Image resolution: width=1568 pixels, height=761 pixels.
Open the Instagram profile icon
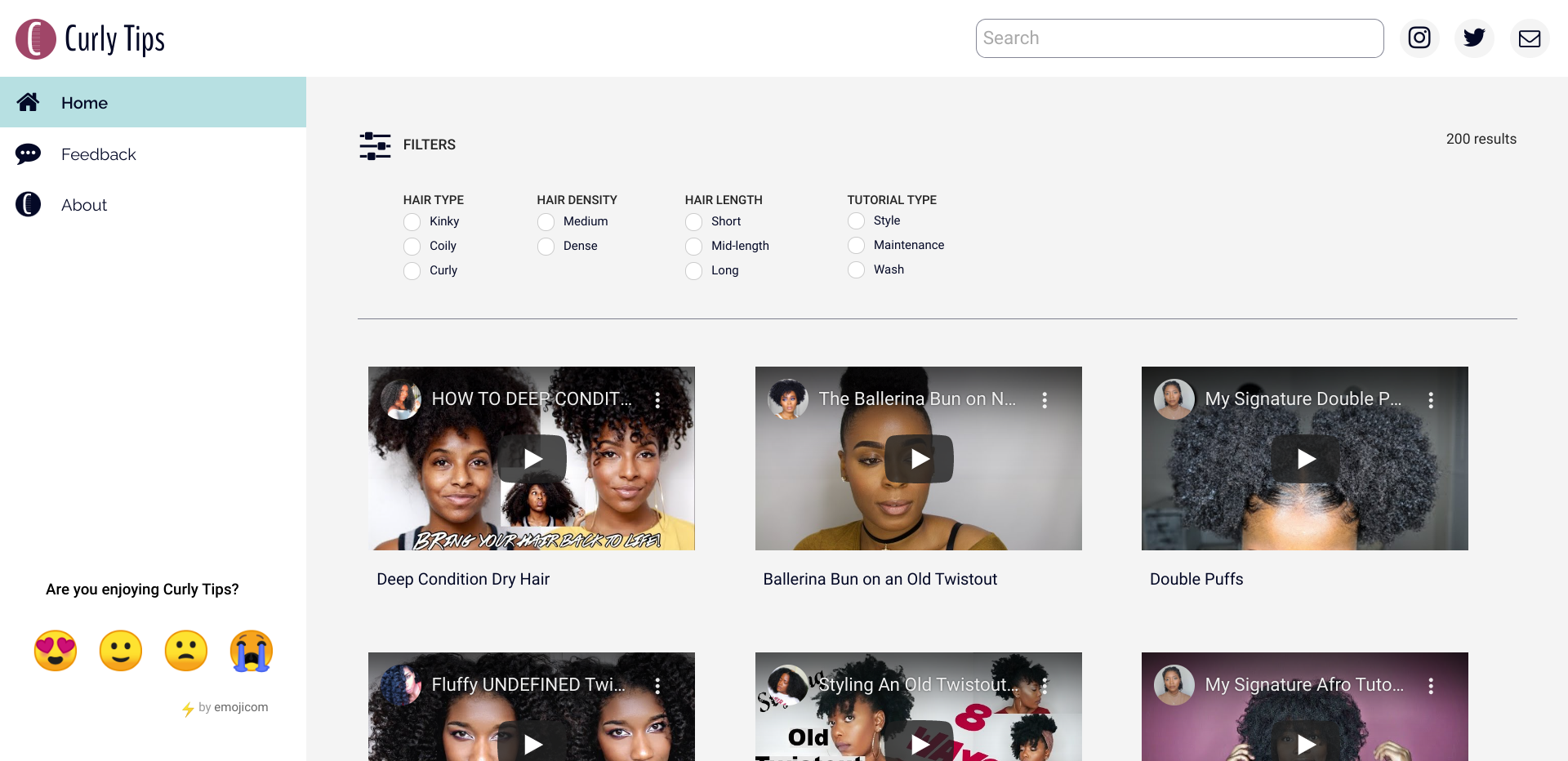pos(1419,38)
